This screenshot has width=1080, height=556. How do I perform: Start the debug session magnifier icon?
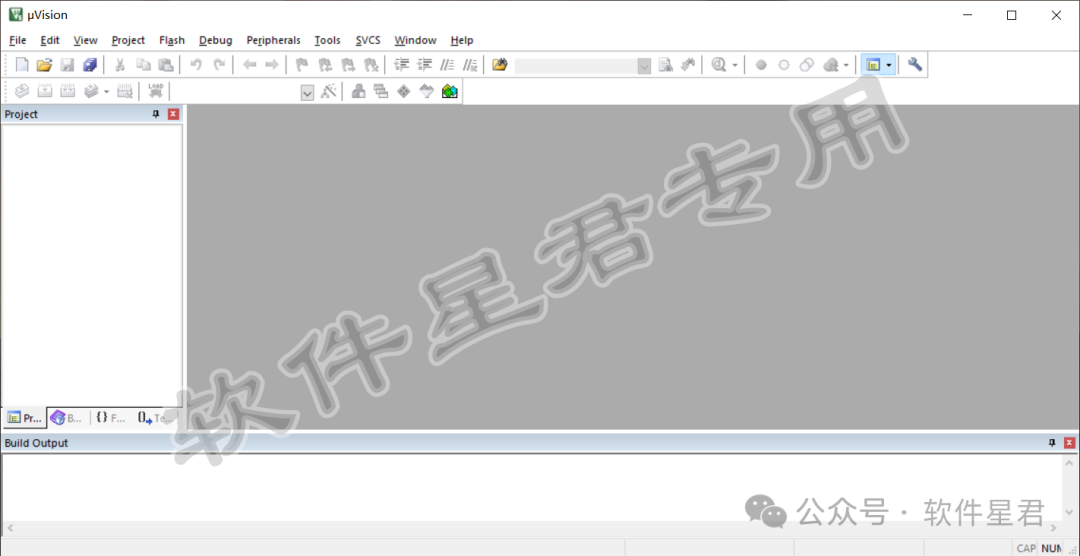pyautogui.click(x=718, y=65)
